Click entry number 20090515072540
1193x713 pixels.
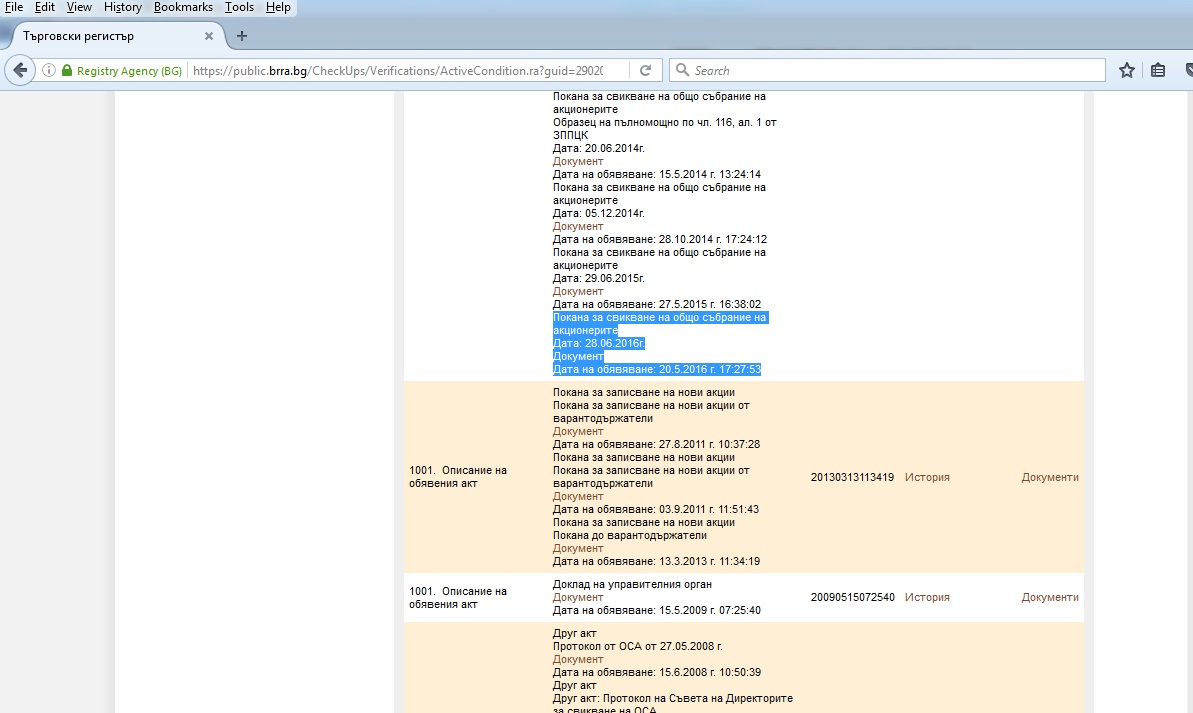[852, 597]
